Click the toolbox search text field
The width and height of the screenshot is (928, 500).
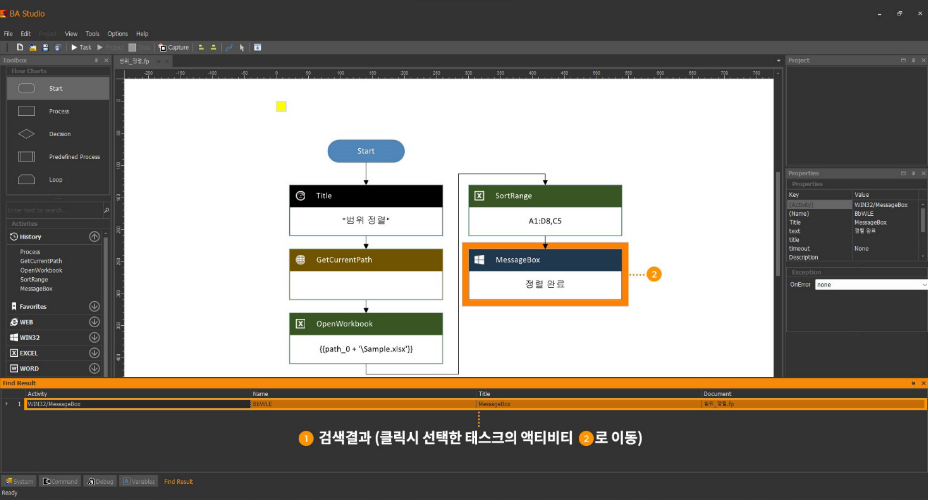point(54,210)
